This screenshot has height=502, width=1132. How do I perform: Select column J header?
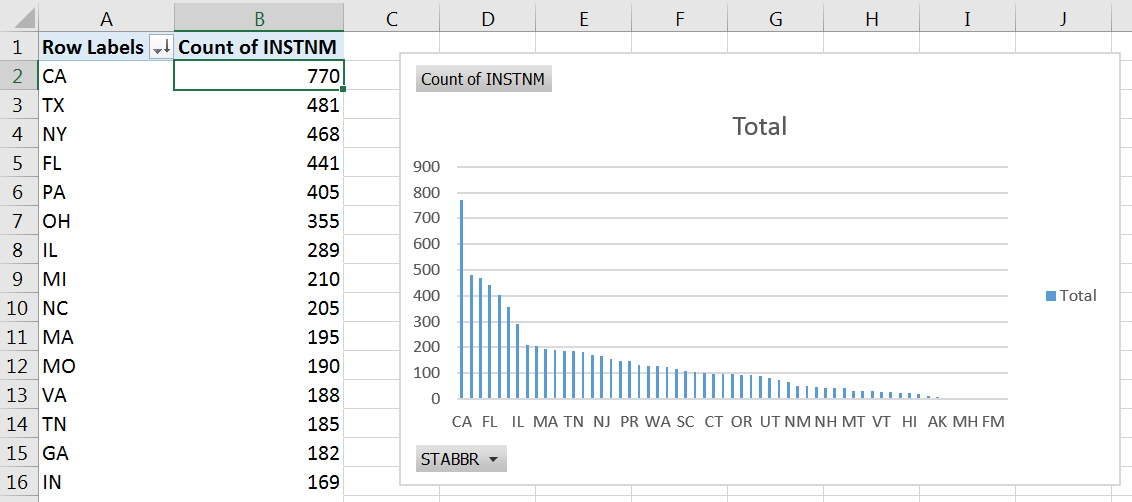1063,19
